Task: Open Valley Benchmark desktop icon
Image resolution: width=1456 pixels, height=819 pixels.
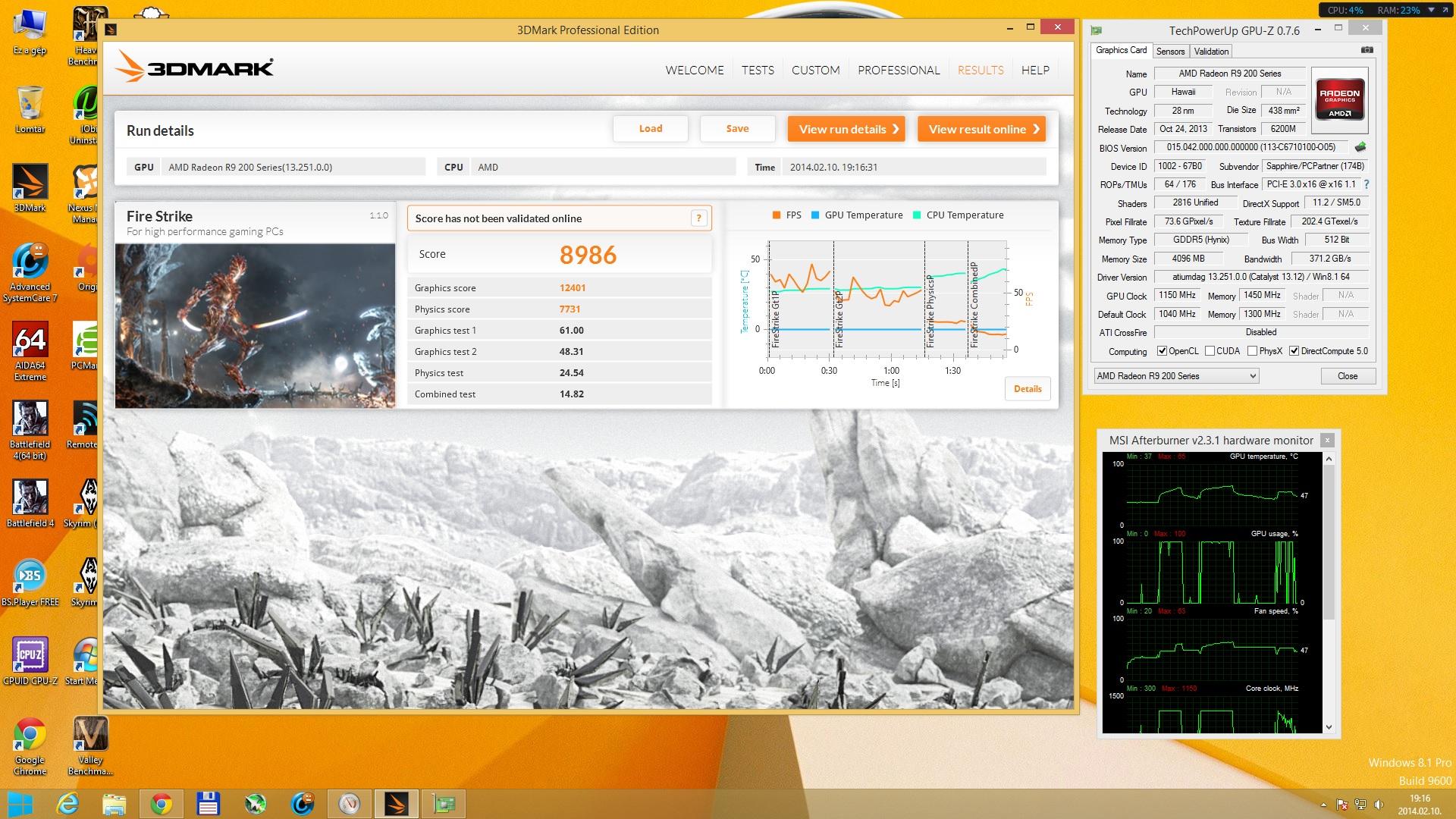Action: 90,746
